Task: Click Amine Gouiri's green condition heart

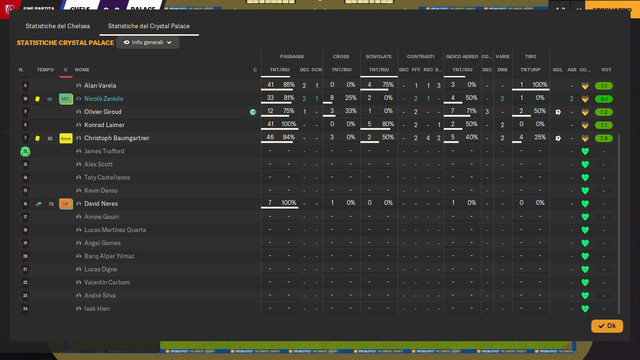Action: pos(585,217)
